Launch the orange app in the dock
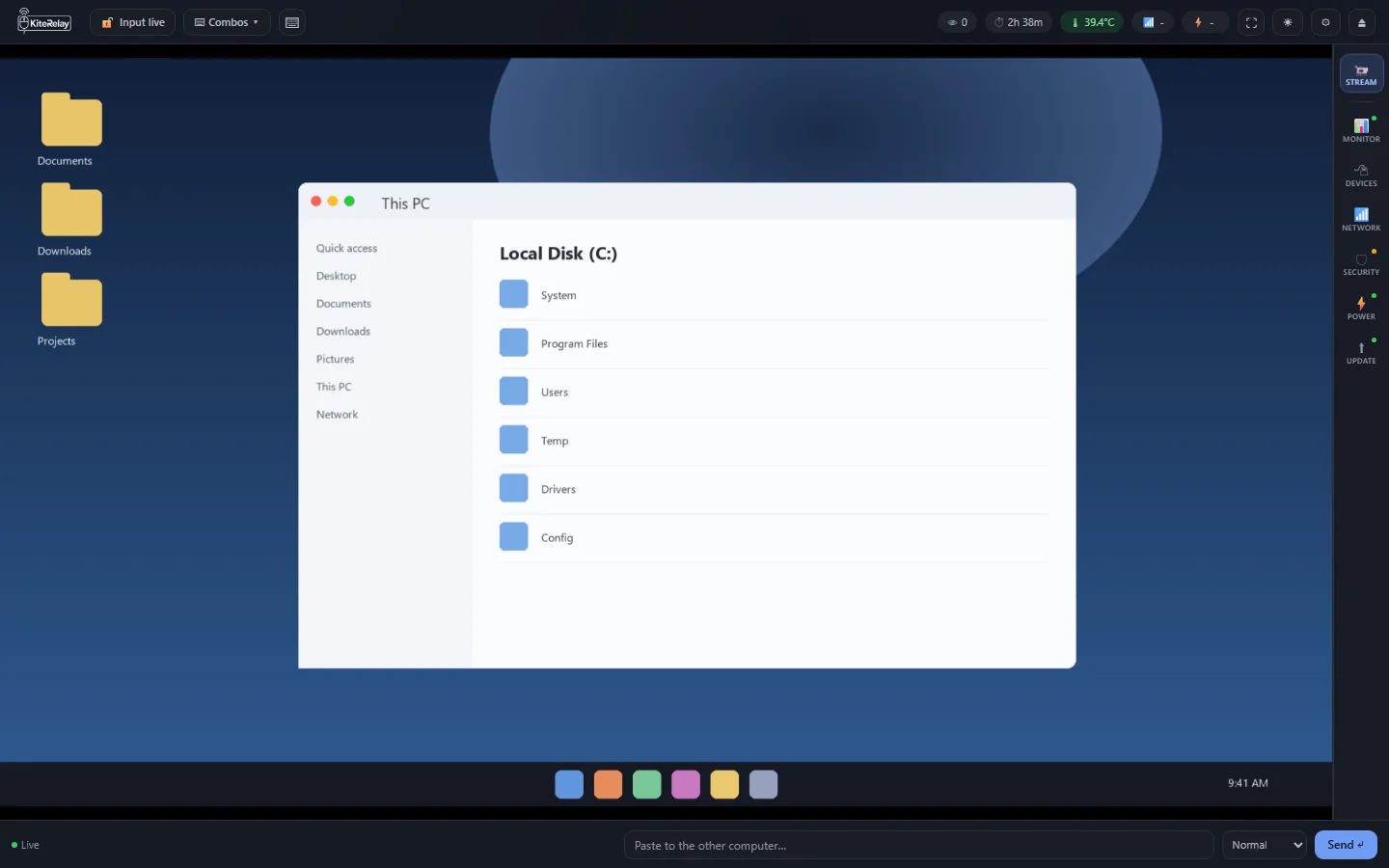The image size is (1389, 868). (x=608, y=784)
